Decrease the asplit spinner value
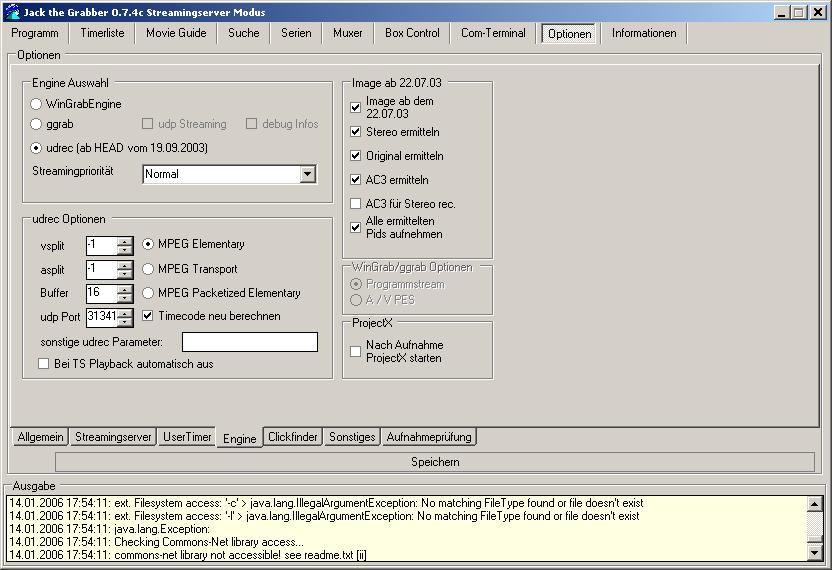Screen dimensions: 832x570 pos(125,274)
